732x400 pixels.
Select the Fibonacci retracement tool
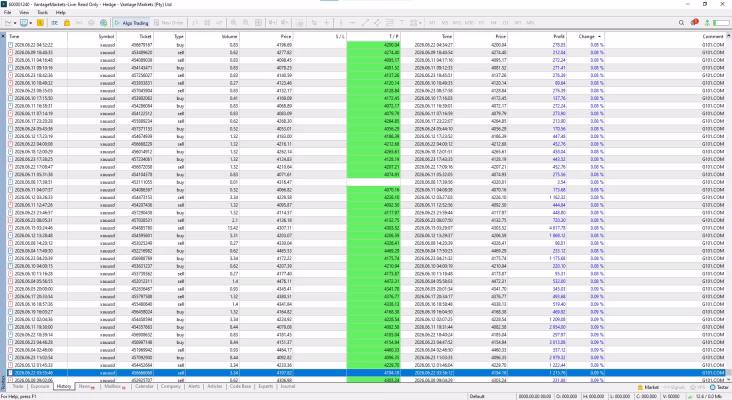(x=389, y=22)
